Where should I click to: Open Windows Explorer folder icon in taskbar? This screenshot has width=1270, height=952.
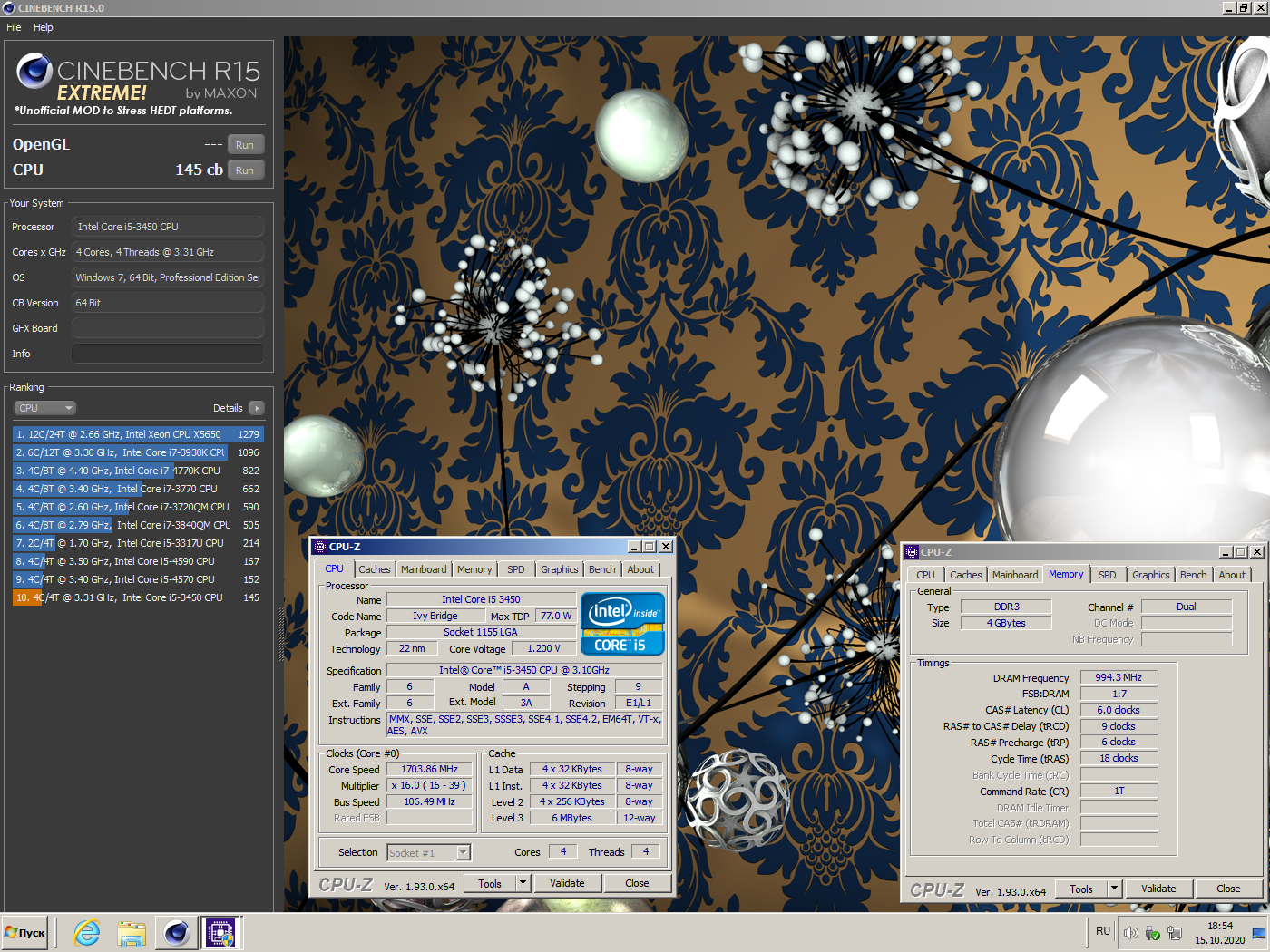click(x=132, y=932)
